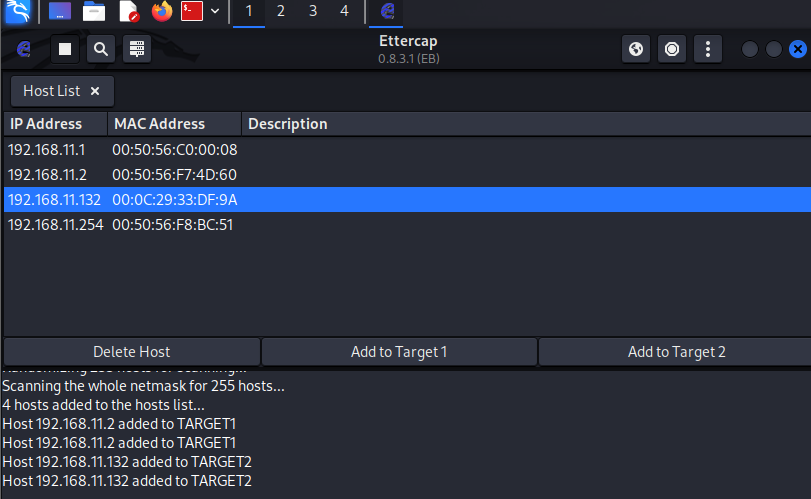Sort by the MAC Address column header
811x499 pixels.
pyautogui.click(x=174, y=124)
